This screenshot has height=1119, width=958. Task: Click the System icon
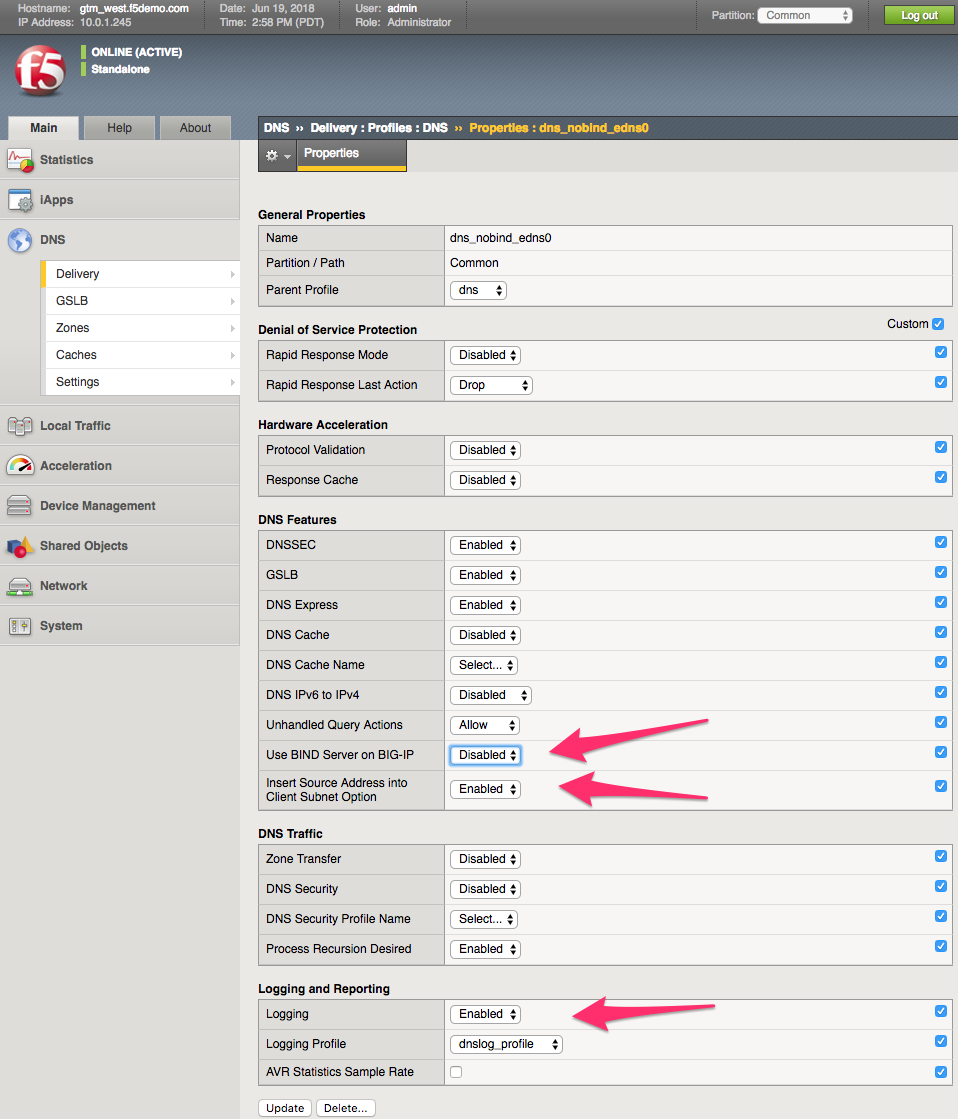point(20,626)
